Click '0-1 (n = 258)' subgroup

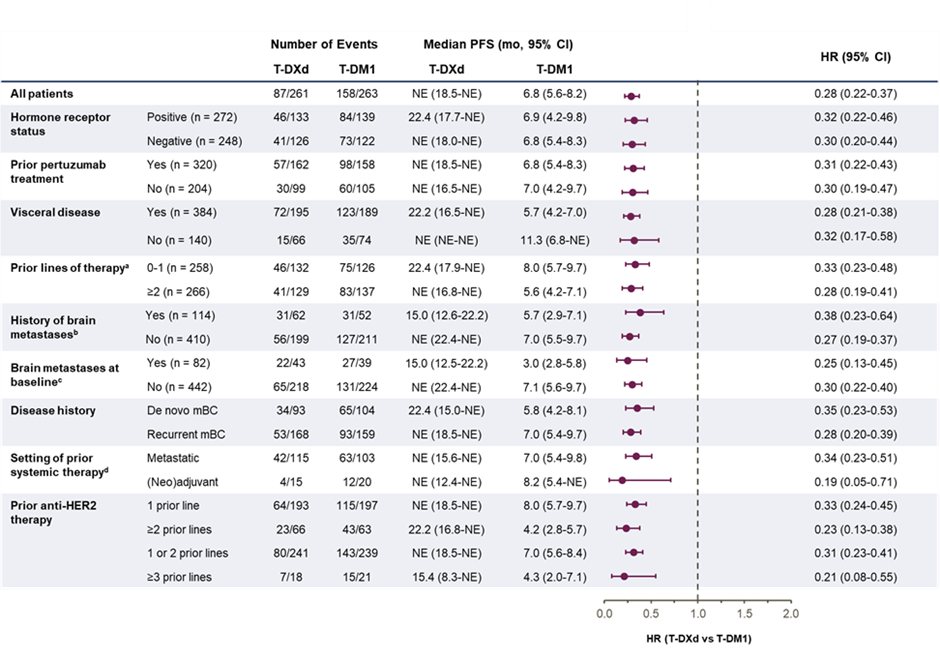pos(182,267)
